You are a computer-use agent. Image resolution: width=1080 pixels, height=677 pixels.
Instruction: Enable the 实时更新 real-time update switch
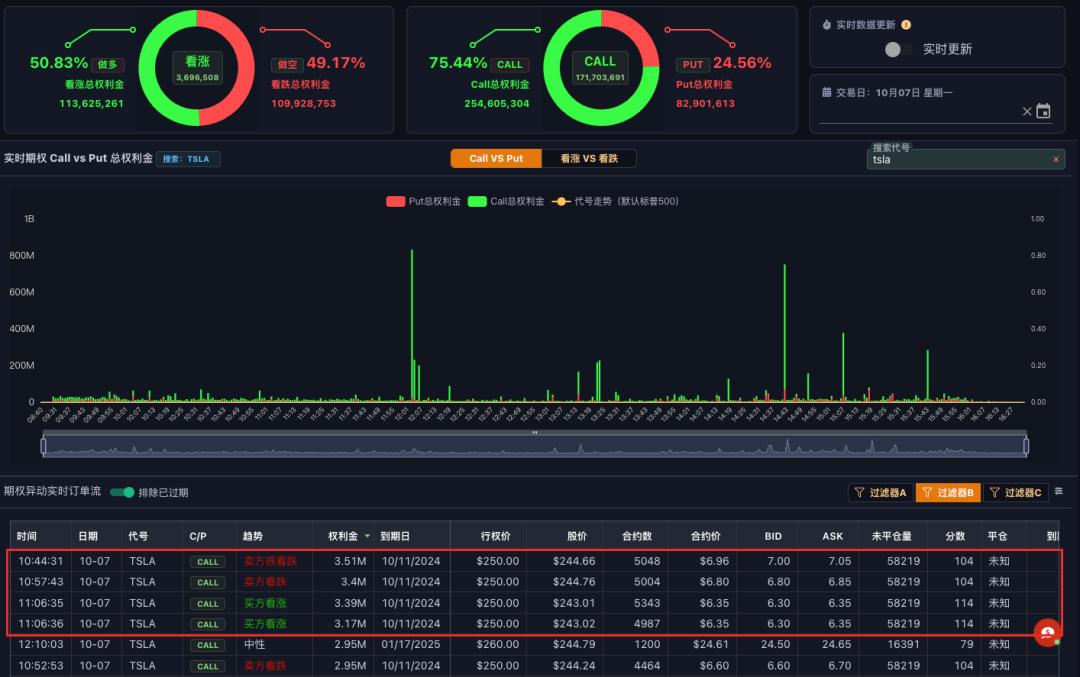[x=895, y=49]
